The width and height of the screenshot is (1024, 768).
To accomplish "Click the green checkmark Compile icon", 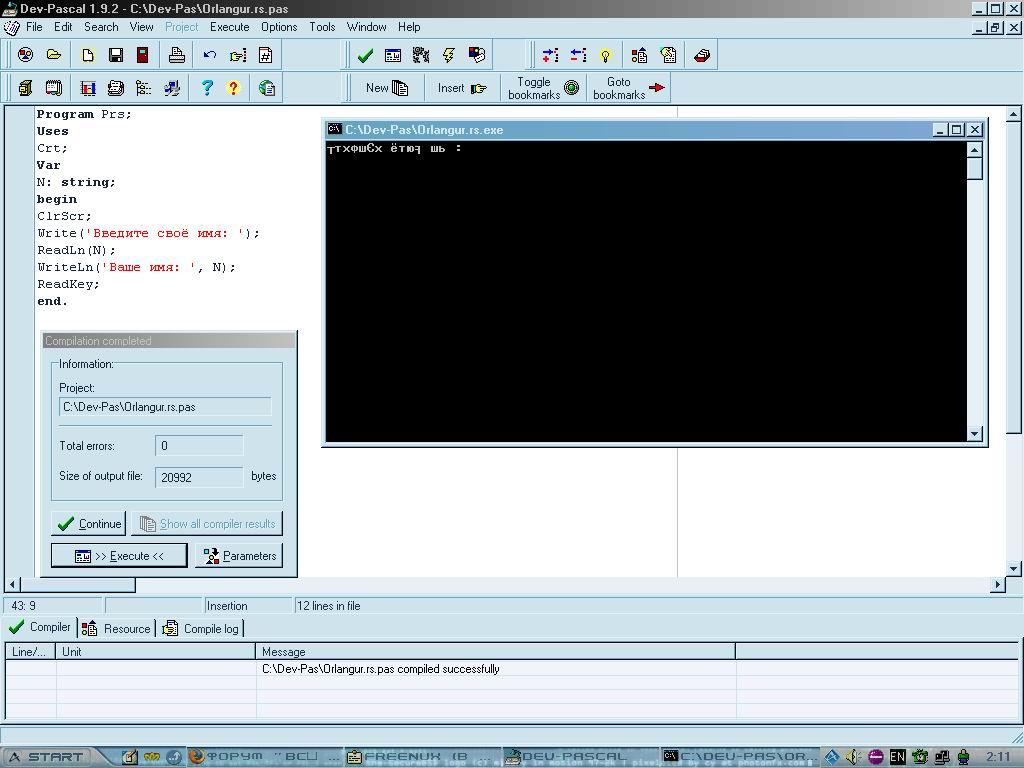I will click(x=365, y=55).
